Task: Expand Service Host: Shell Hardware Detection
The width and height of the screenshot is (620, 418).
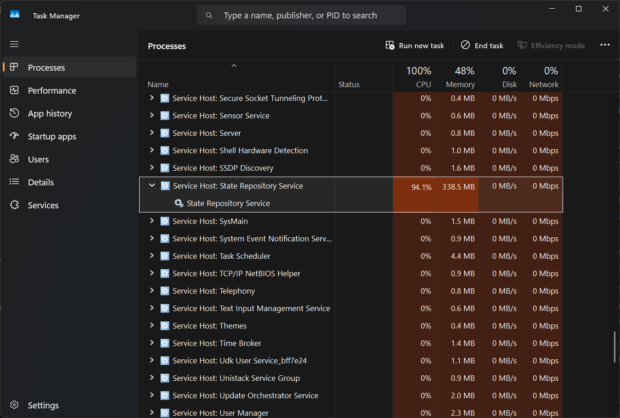Action: (151, 150)
